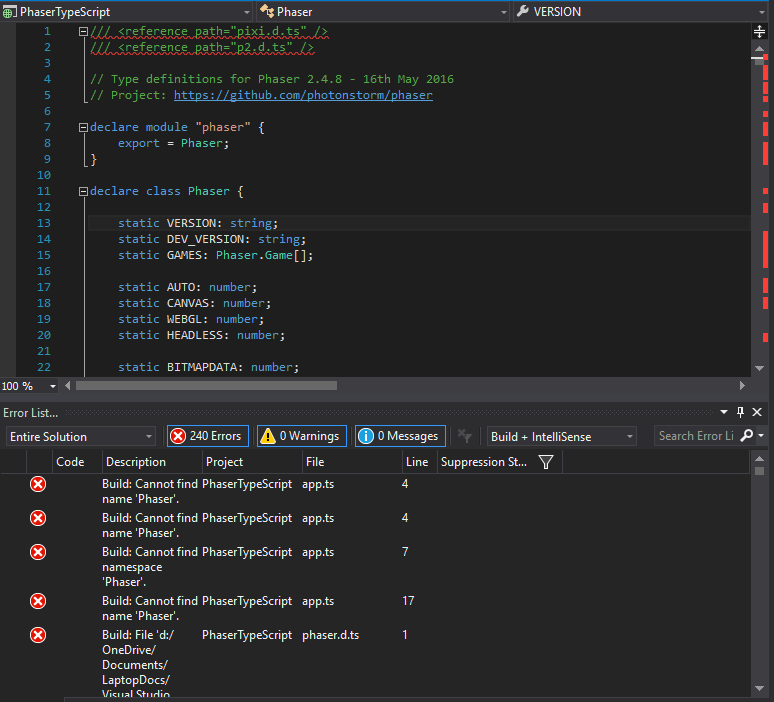Click the editor vertical scroll down arrow

click(759, 368)
